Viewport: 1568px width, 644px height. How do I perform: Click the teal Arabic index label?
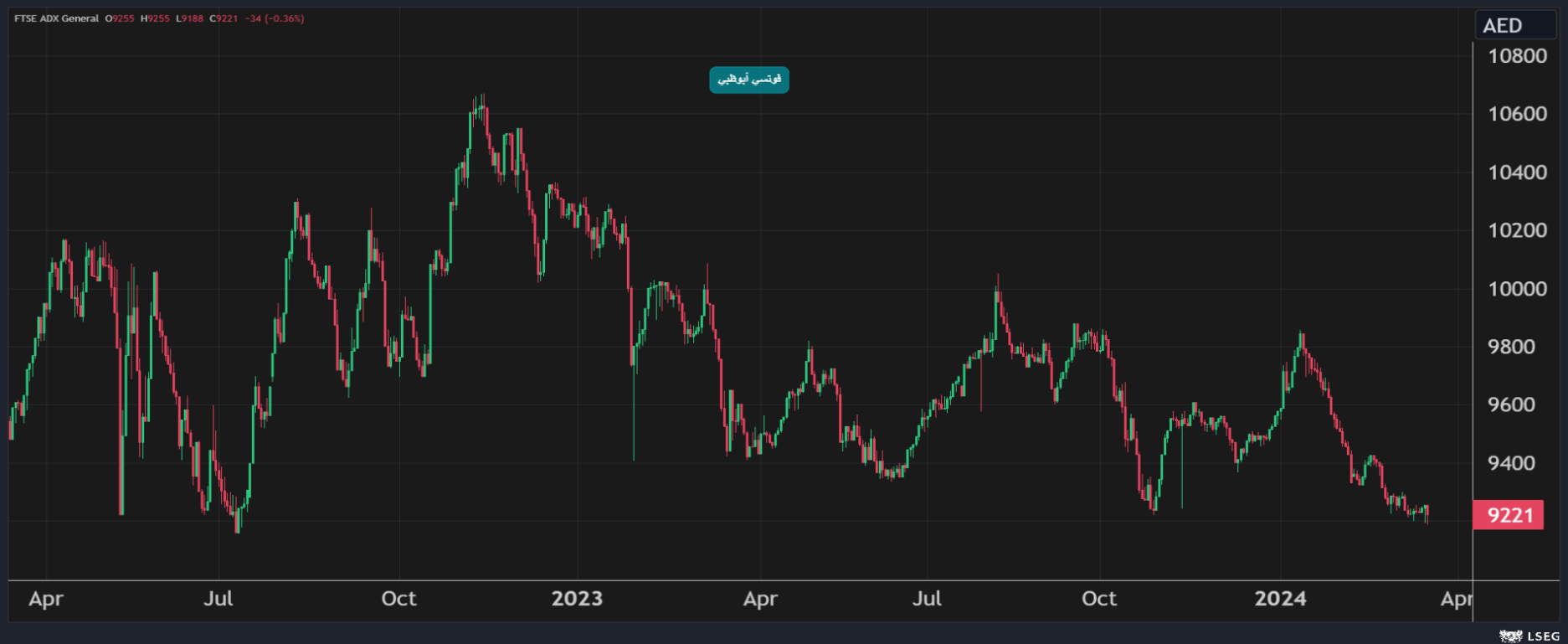[748, 80]
